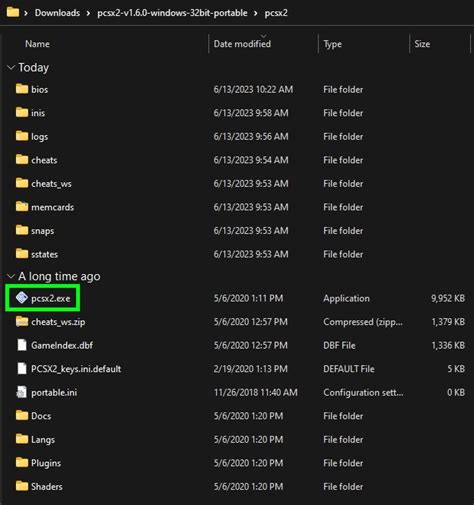This screenshot has width=474, height=505.
Task: Click the 'memcards' folder name
Action: pos(52,207)
